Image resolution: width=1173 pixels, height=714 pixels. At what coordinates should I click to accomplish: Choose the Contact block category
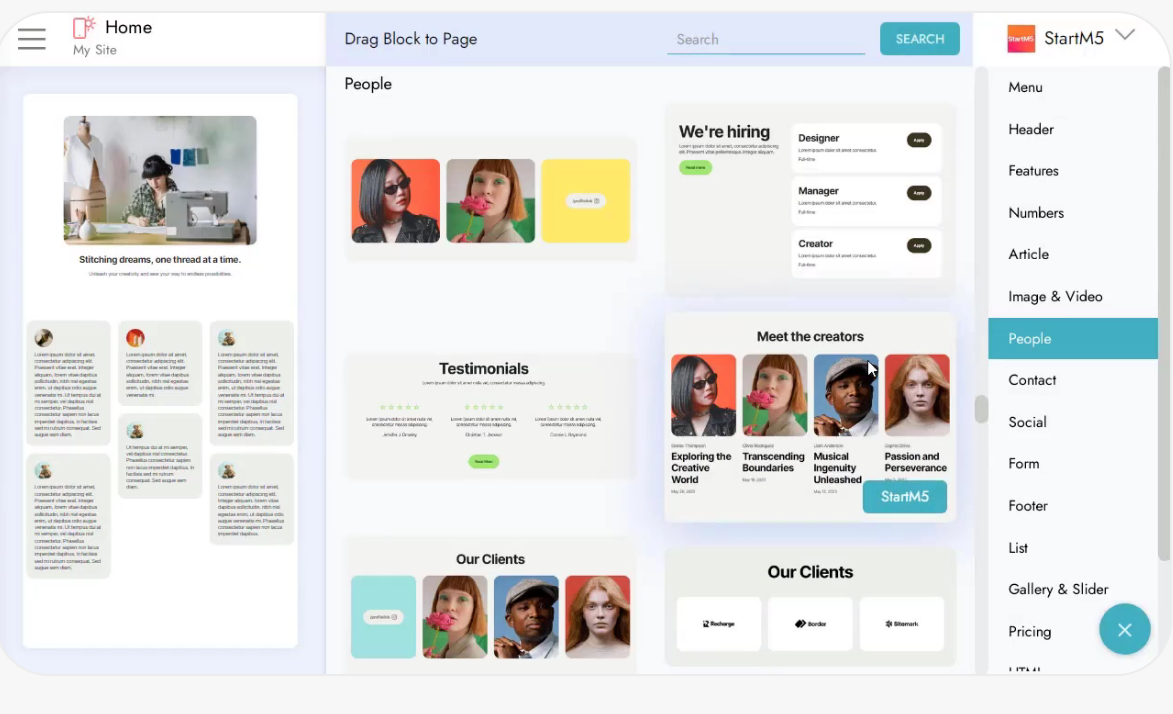point(1032,380)
